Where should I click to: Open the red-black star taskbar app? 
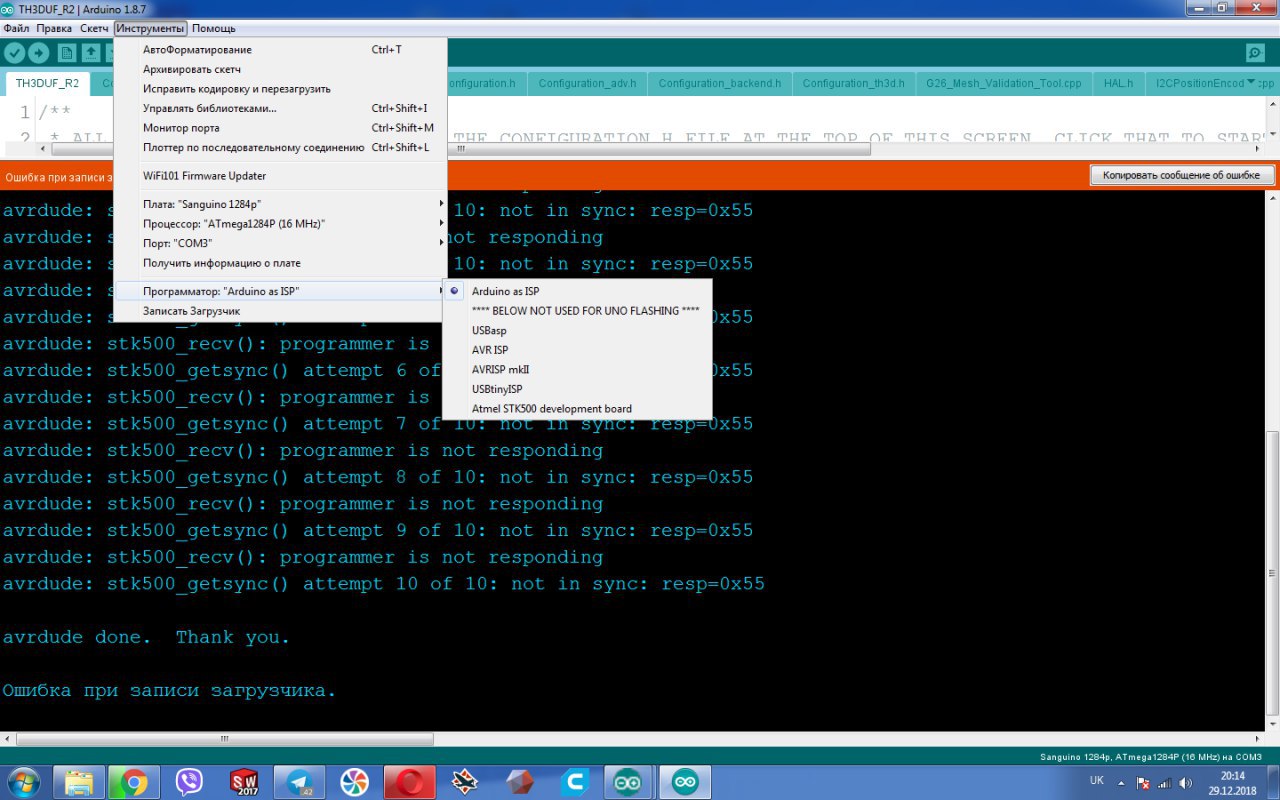point(464,781)
